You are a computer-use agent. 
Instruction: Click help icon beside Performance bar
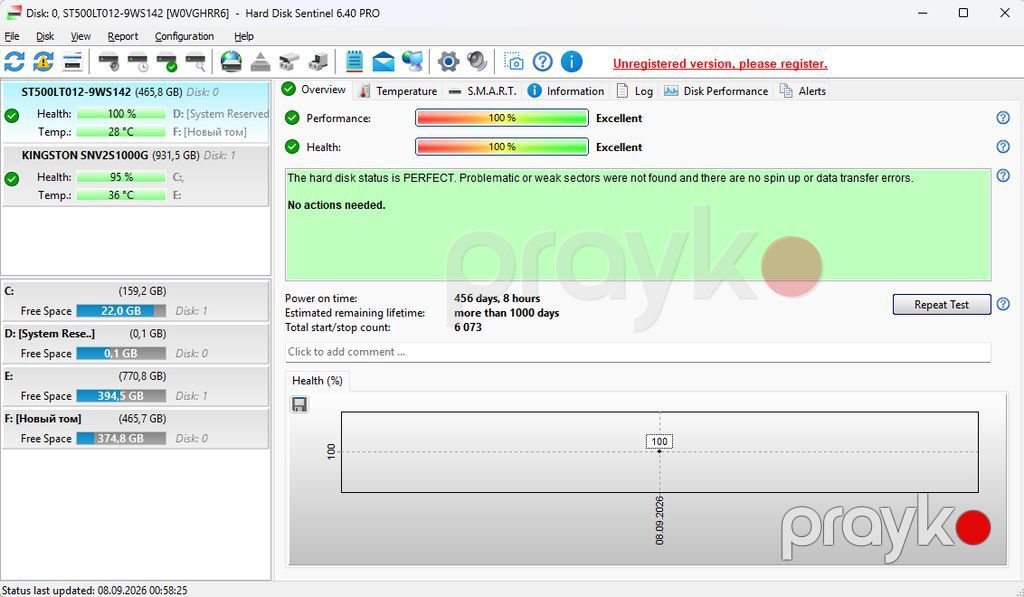[1003, 118]
